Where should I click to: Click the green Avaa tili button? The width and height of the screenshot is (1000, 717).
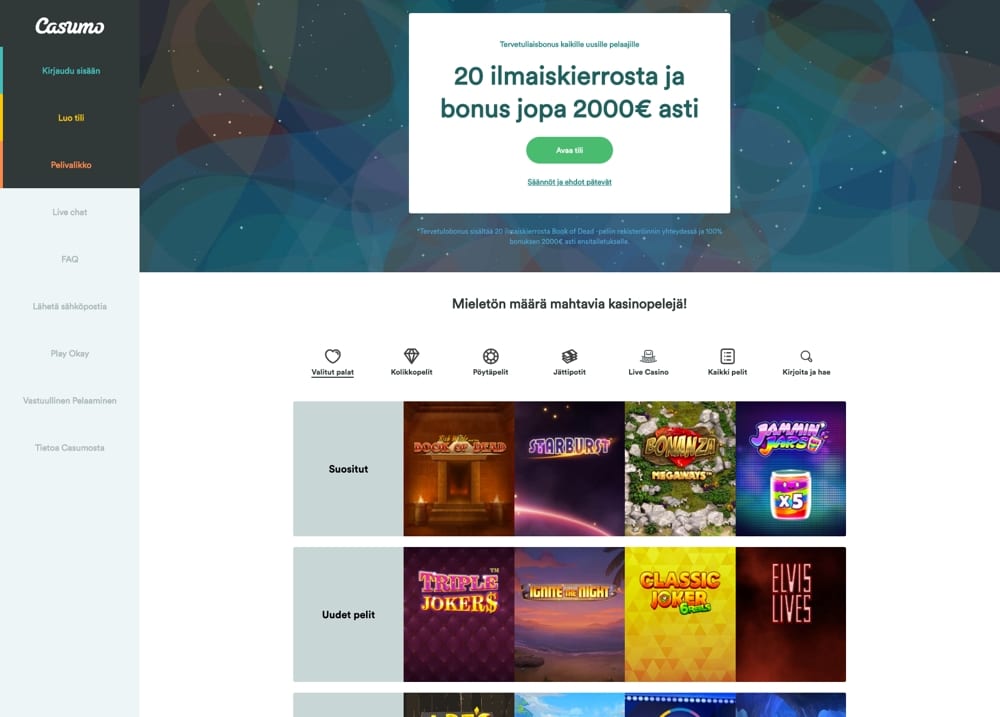[x=570, y=151]
